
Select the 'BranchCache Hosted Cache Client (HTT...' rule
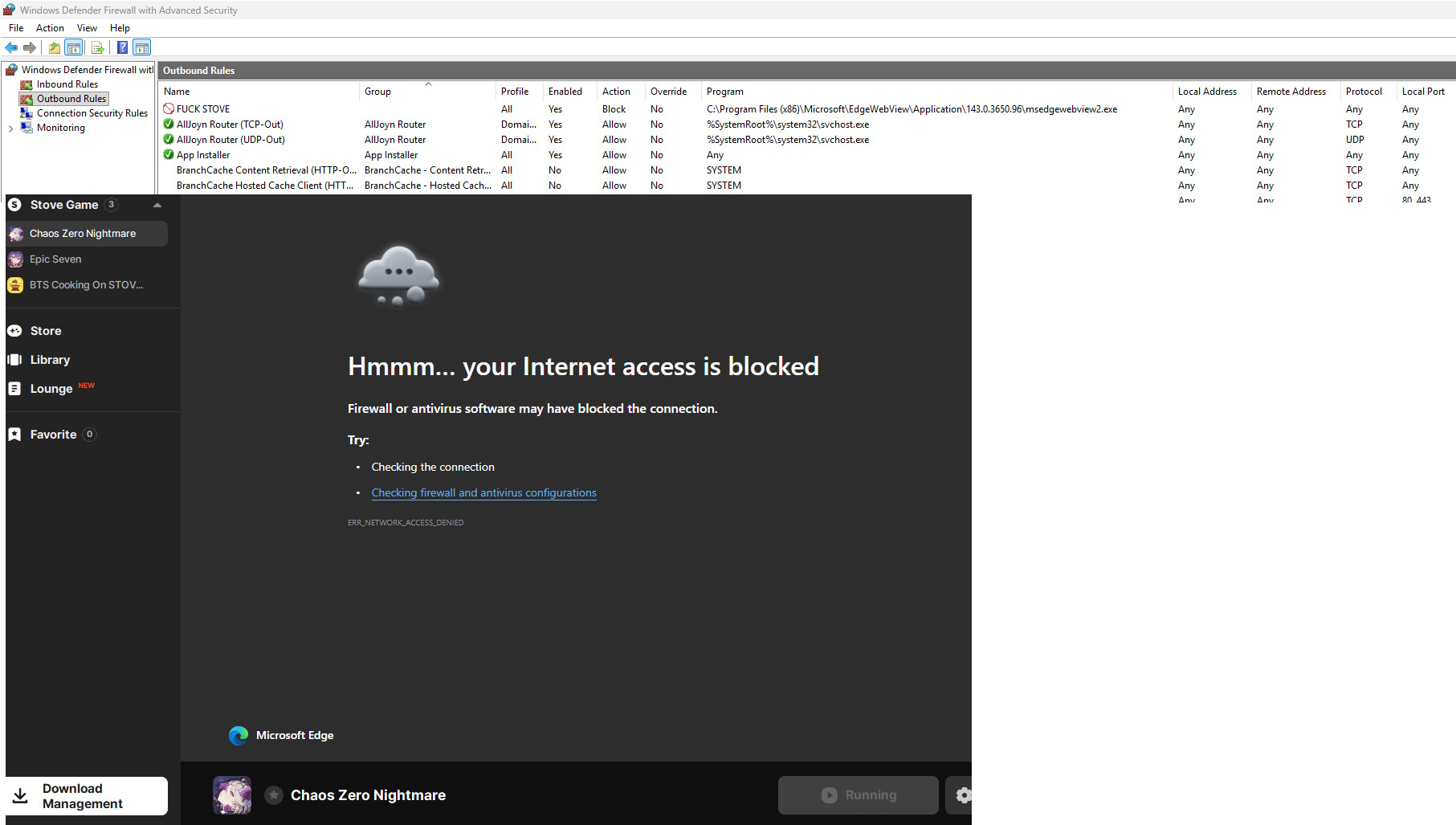pos(264,186)
